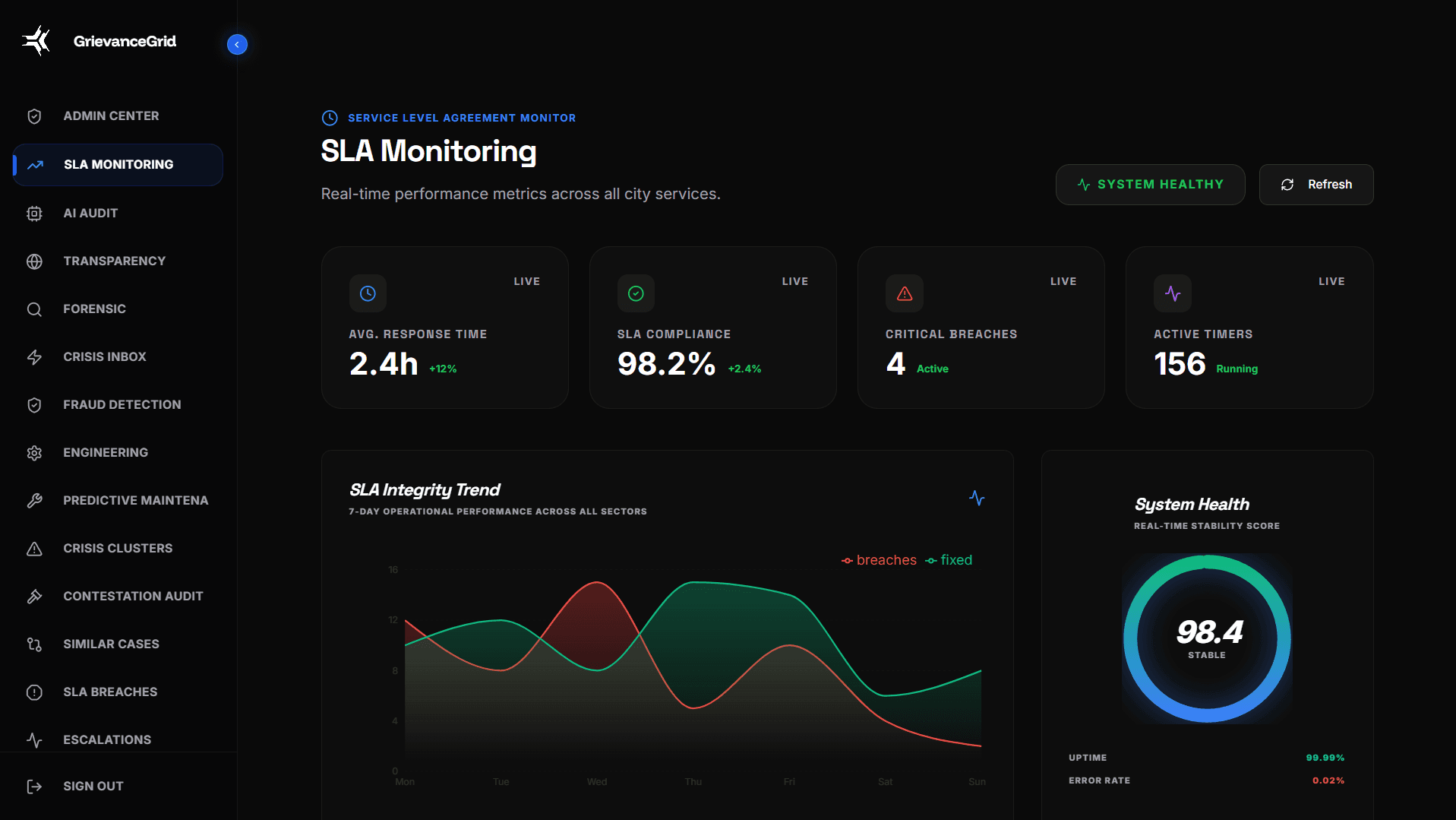Click the SLA Compliance checkmark icon
Image resolution: width=1456 pixels, height=820 pixels.
(636, 293)
